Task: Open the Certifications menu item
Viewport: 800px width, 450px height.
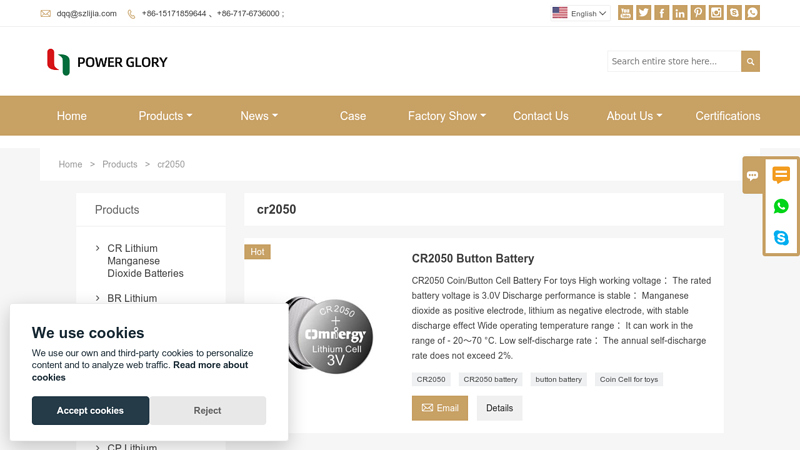Action: [728, 116]
